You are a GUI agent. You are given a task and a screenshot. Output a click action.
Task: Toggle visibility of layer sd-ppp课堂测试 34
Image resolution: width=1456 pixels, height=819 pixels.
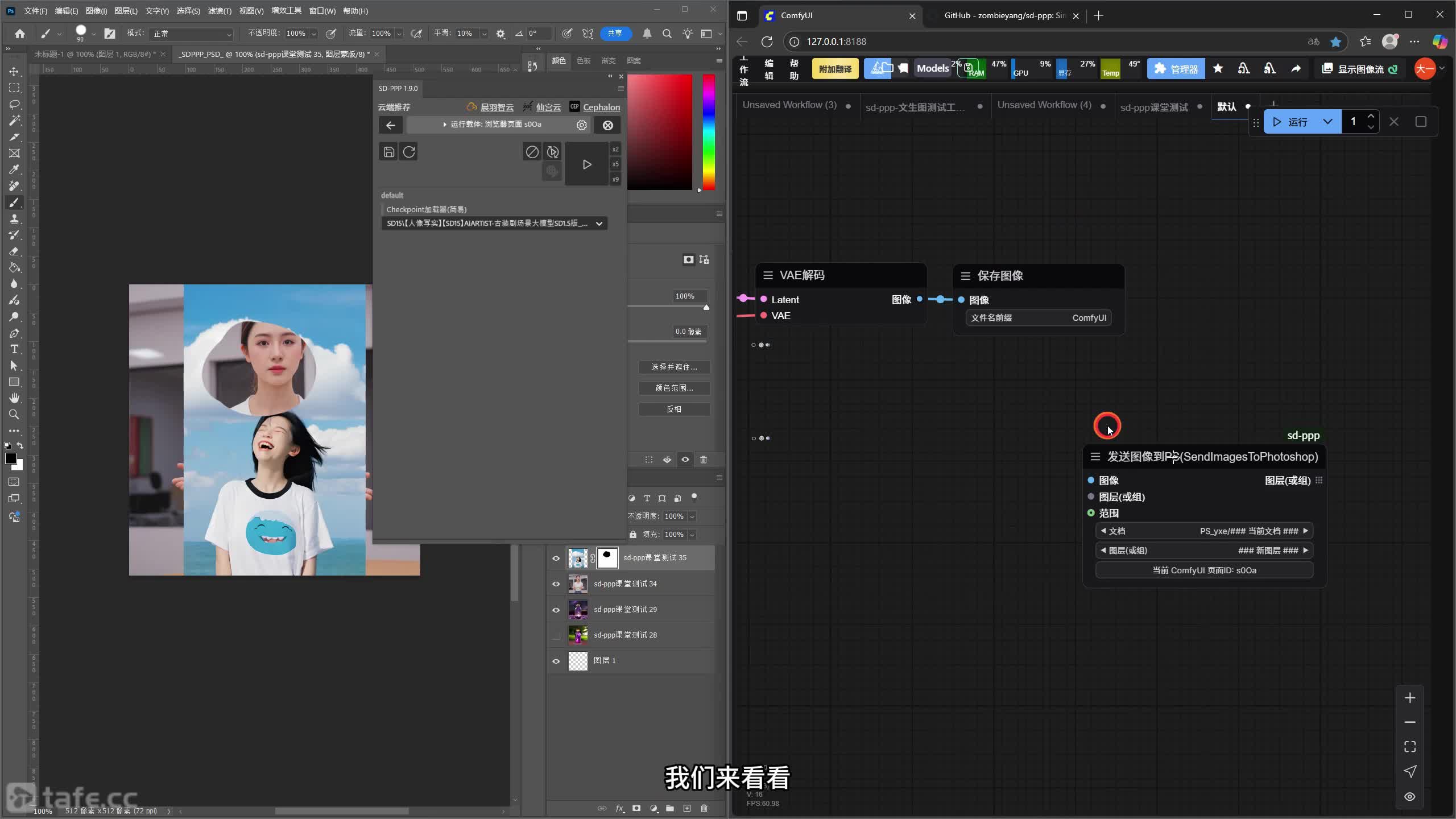[556, 584]
